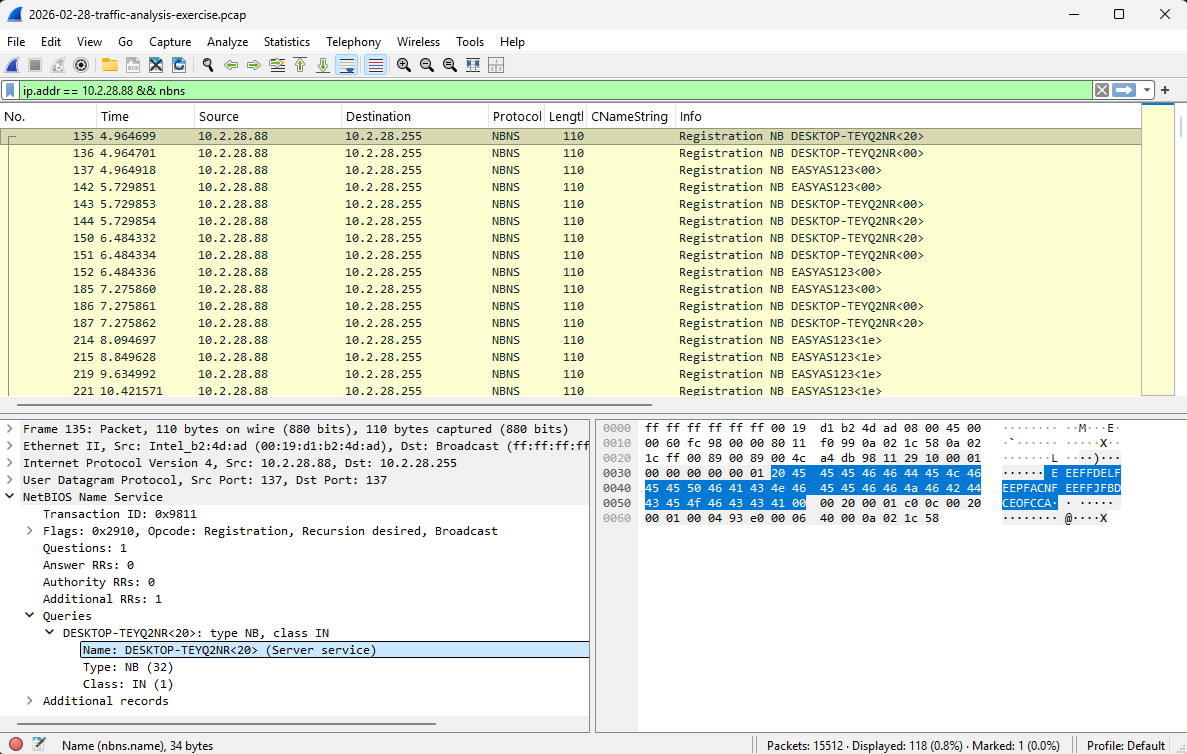This screenshot has width=1187, height=754.
Task: Toggle auto-scroll during live capture
Action: pyautogui.click(x=347, y=65)
